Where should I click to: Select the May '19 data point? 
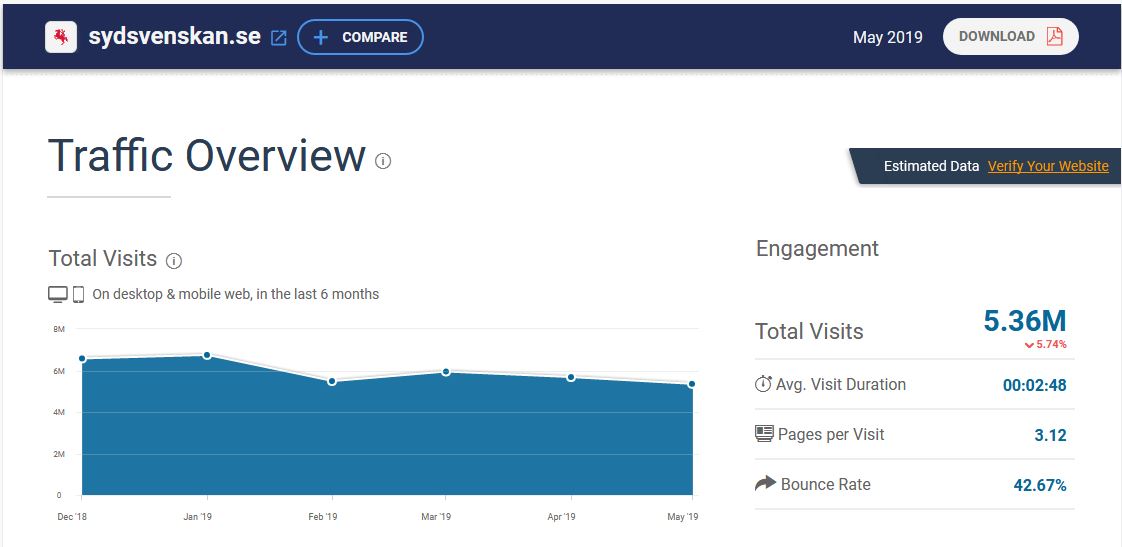pyautogui.click(x=692, y=384)
